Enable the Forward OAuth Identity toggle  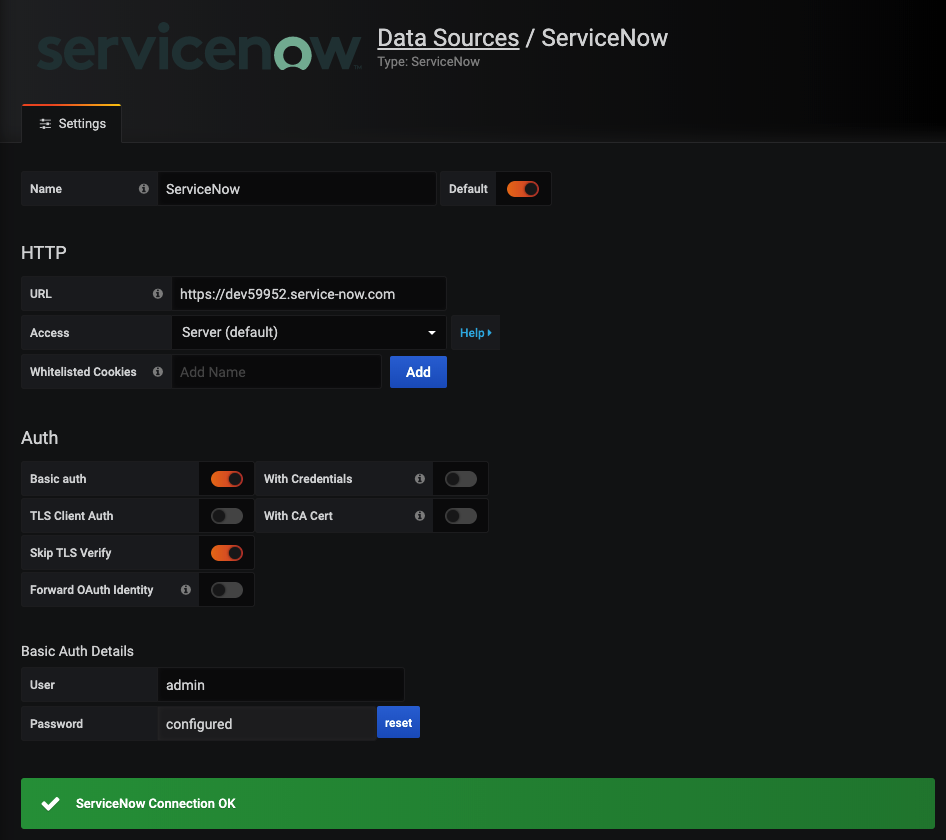point(227,590)
